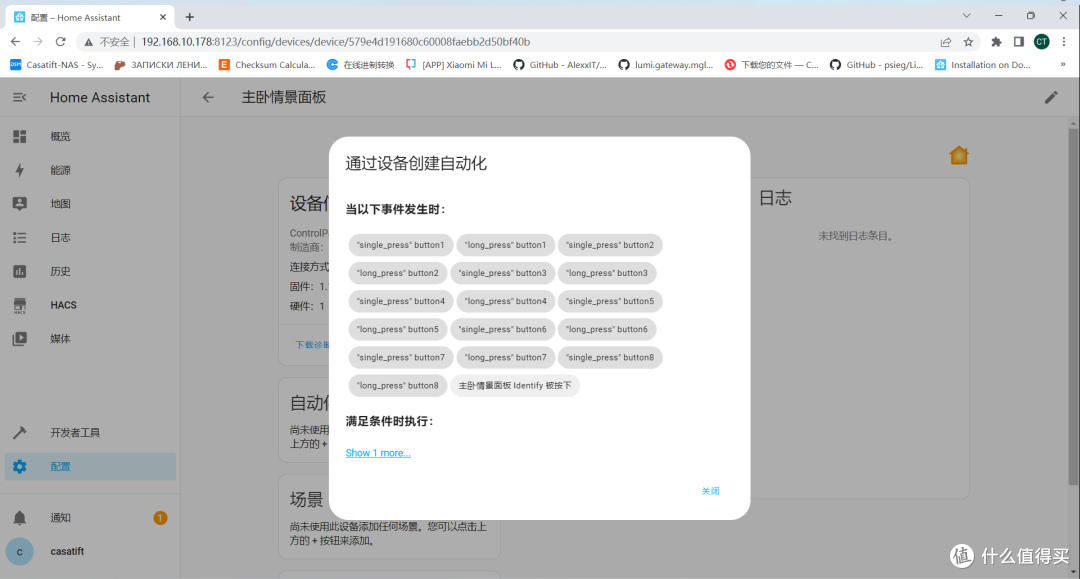1080x579 pixels.
Task: Select "long_press" button3 trigger
Action: [x=607, y=273]
